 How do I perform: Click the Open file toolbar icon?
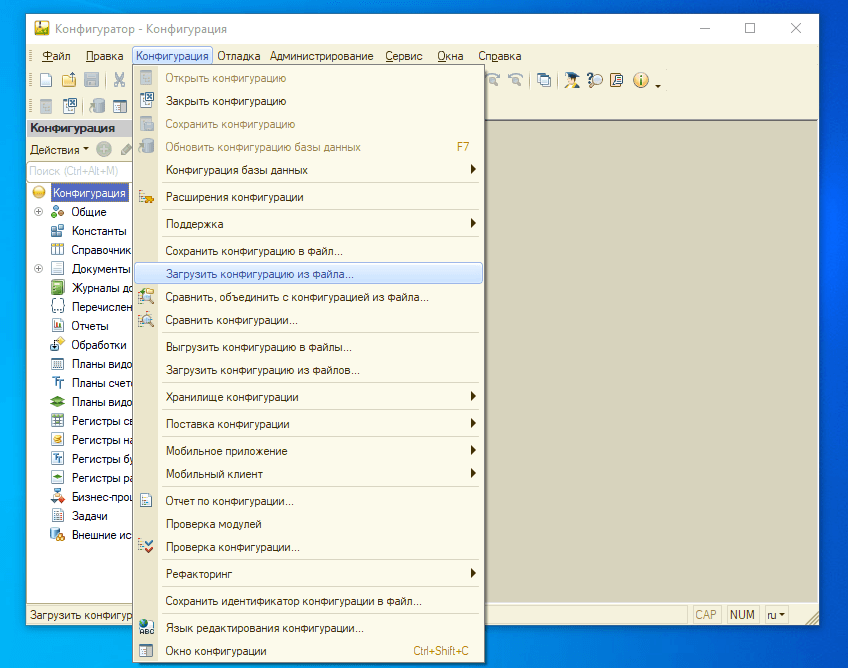69,81
